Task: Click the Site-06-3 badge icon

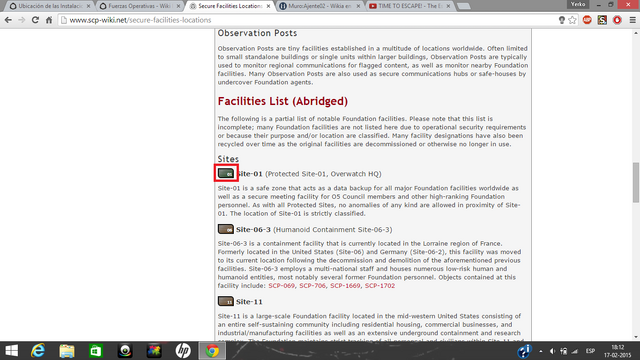Action: coord(226,229)
